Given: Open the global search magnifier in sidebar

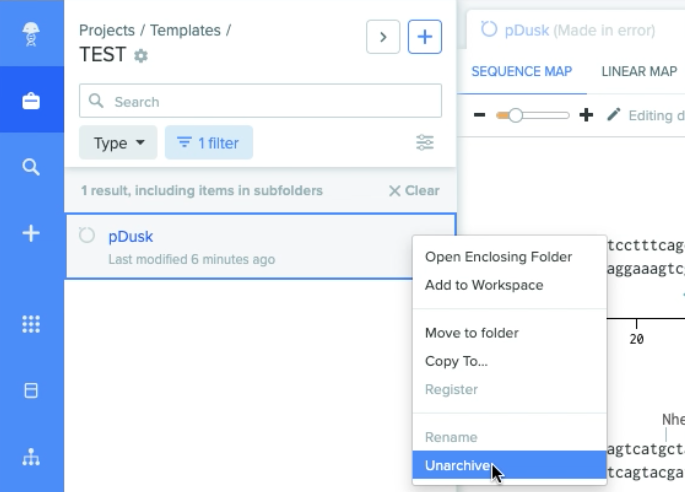Looking at the screenshot, I should coord(31,167).
